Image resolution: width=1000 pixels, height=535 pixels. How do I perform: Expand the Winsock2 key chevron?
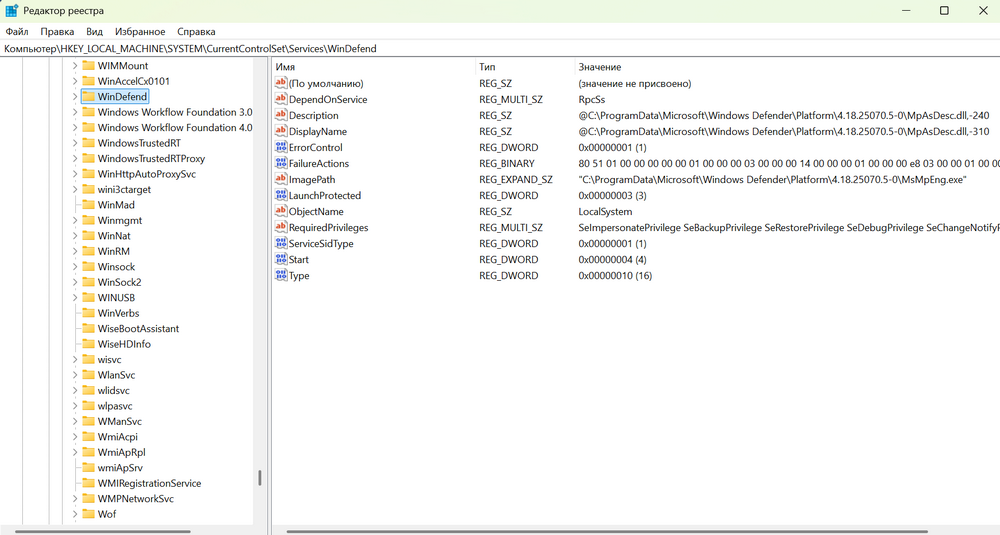click(x=75, y=283)
